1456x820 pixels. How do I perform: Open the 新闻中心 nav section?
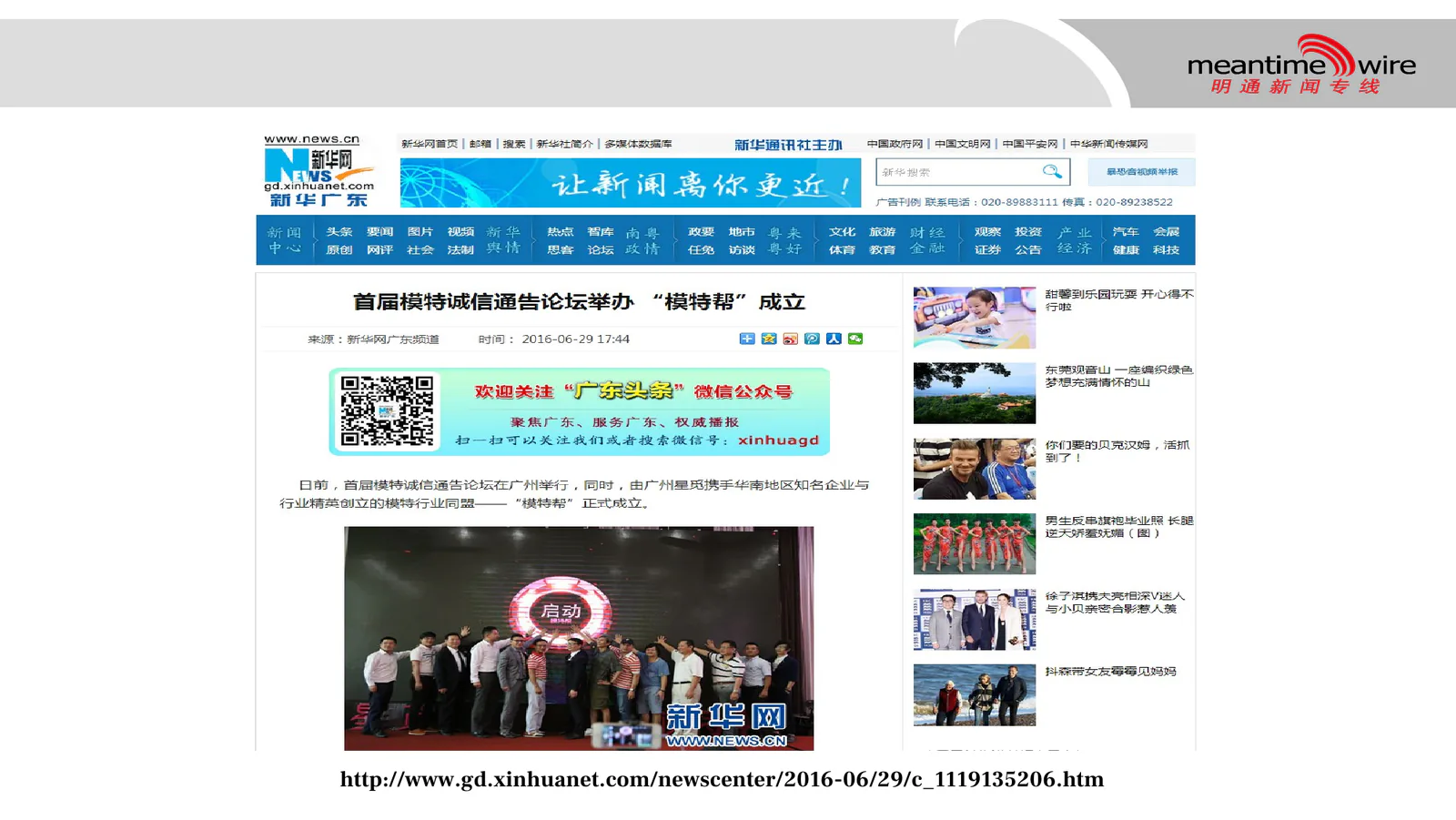(284, 240)
